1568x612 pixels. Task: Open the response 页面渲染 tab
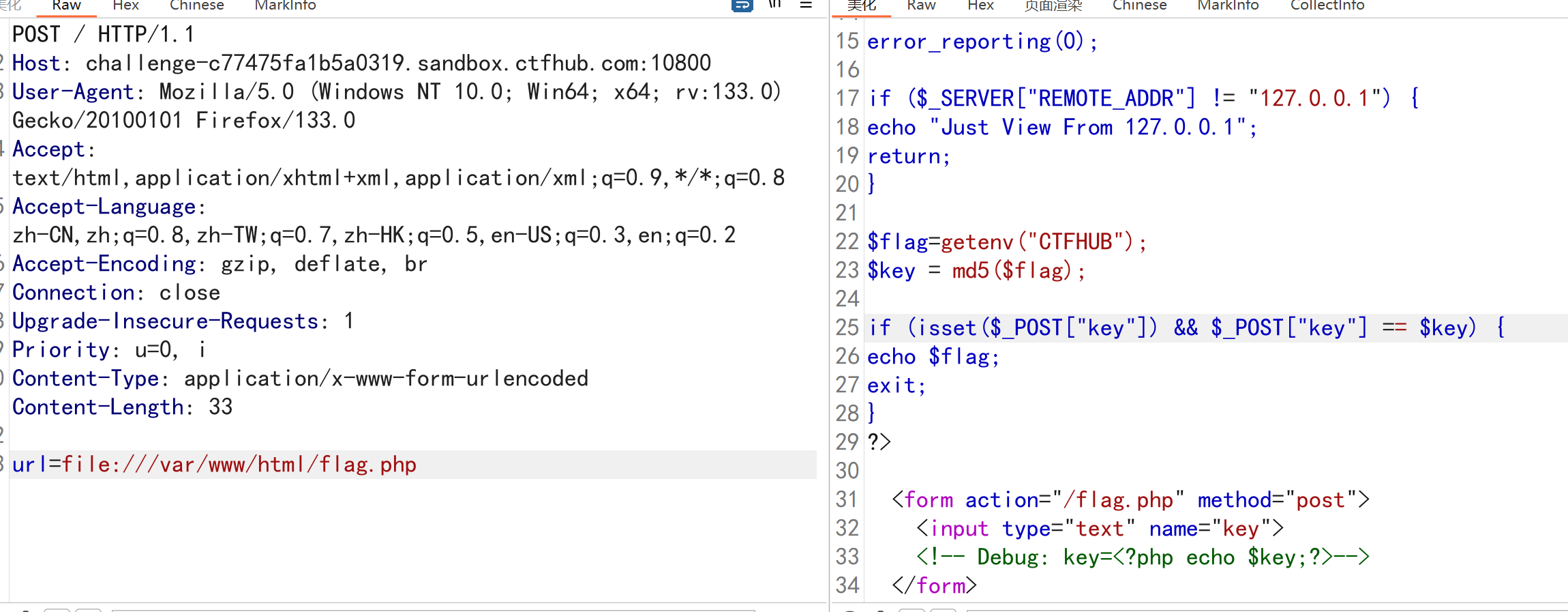click(x=1053, y=5)
